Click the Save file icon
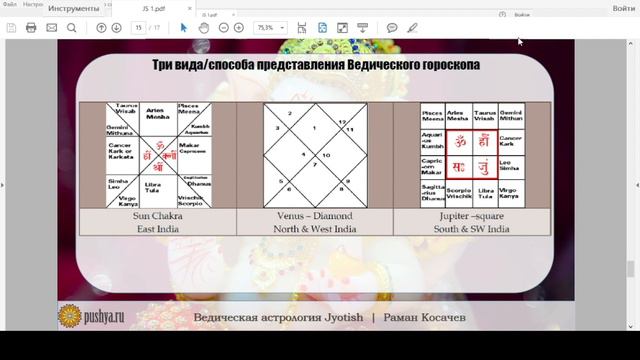 pos(11,28)
